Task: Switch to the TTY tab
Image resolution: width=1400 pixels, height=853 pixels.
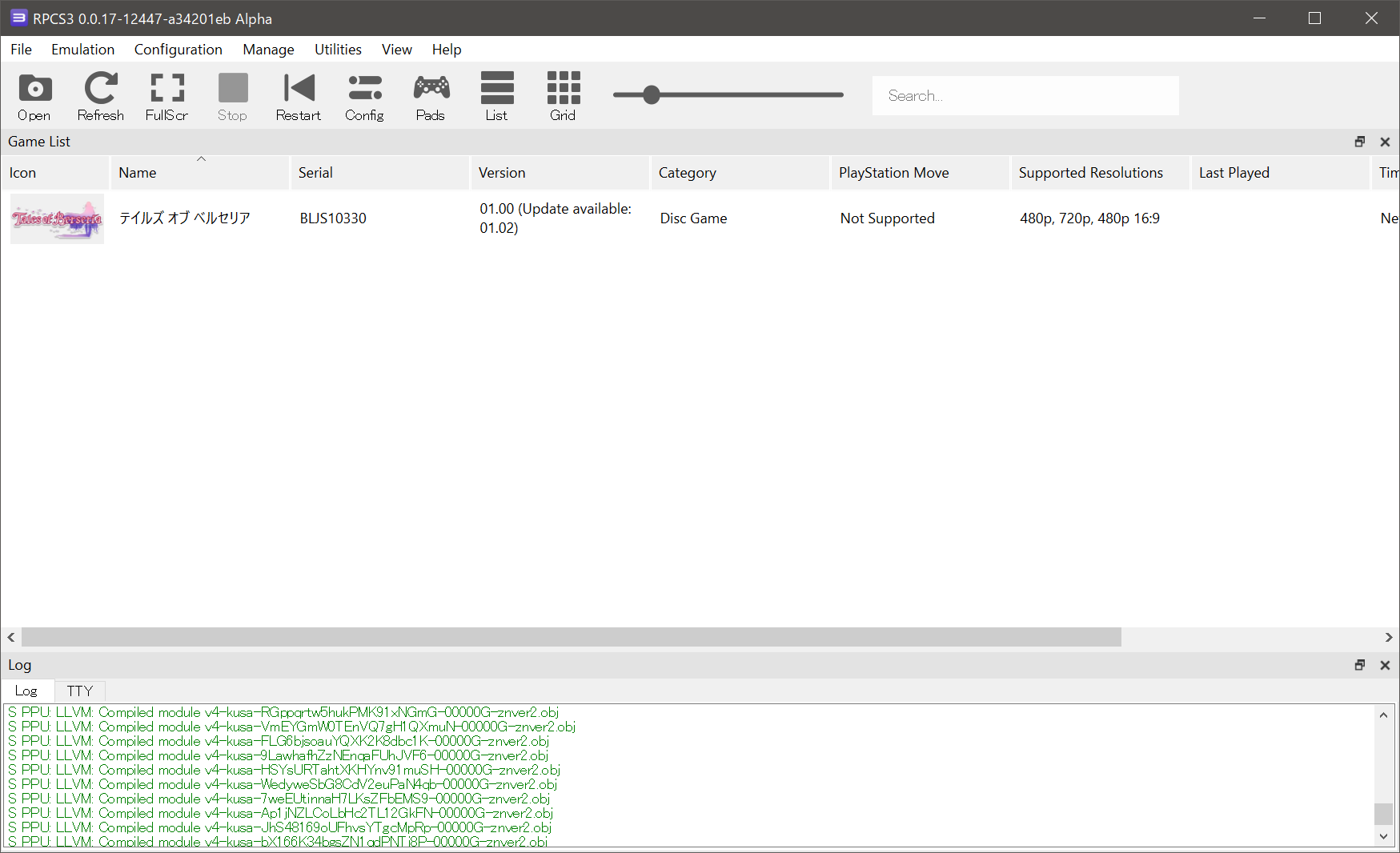Action: [x=80, y=691]
